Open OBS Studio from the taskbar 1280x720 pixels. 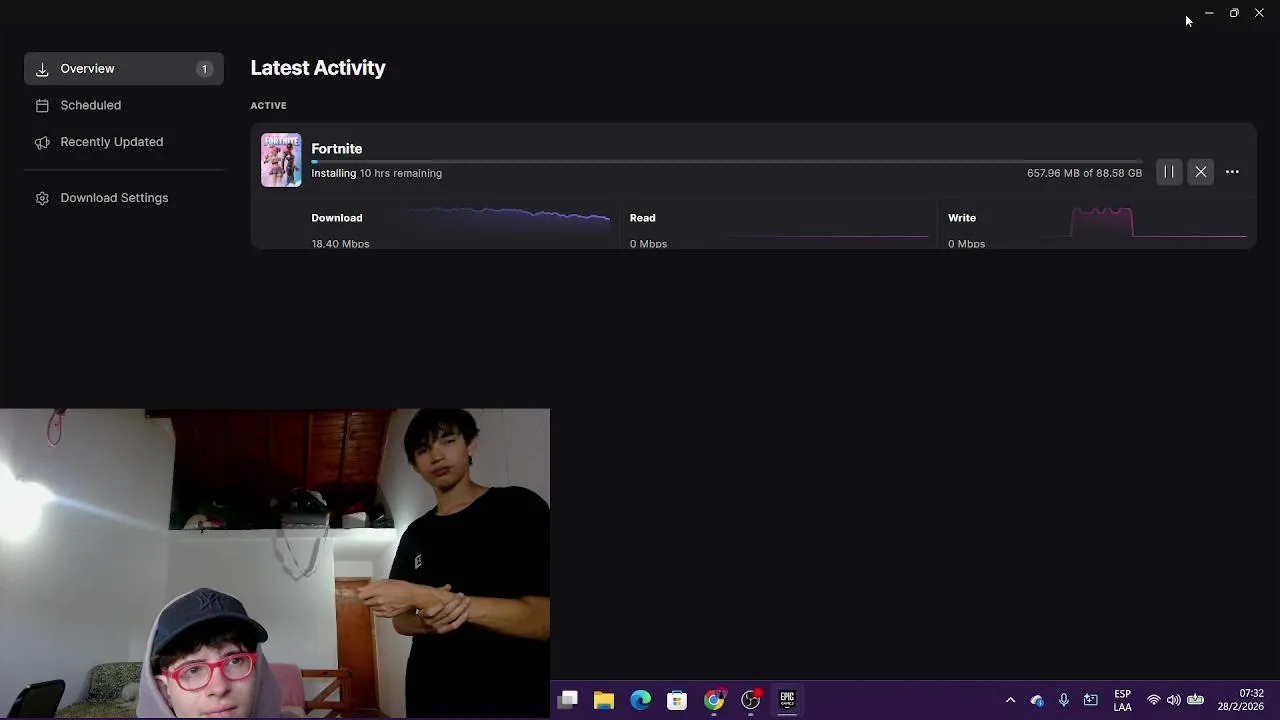click(x=751, y=700)
